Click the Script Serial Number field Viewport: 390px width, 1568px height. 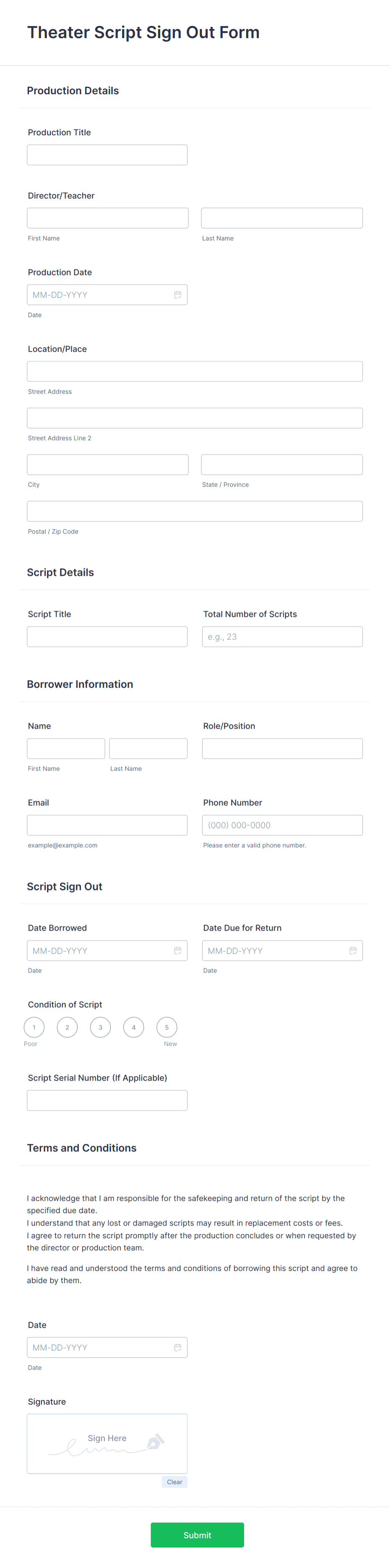[x=107, y=1100]
